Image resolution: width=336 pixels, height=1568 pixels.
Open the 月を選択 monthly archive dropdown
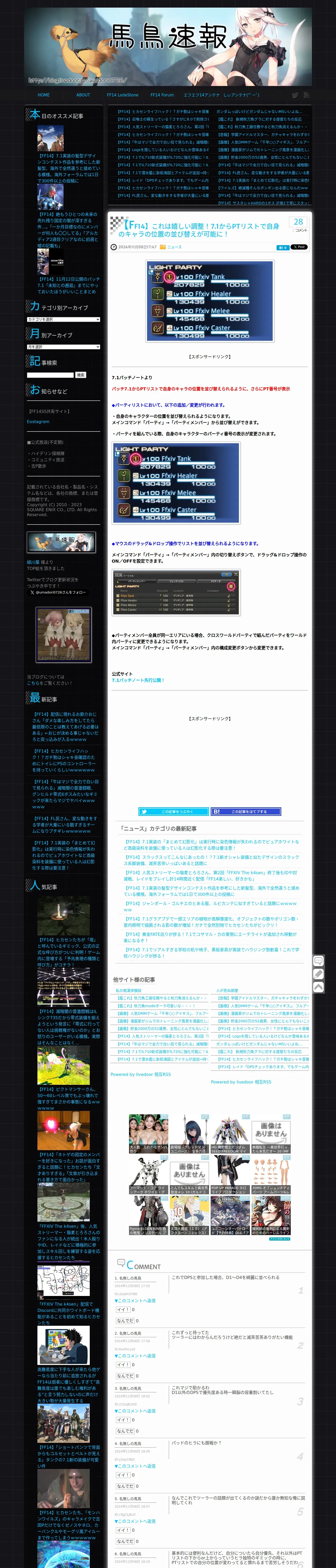pos(63,347)
